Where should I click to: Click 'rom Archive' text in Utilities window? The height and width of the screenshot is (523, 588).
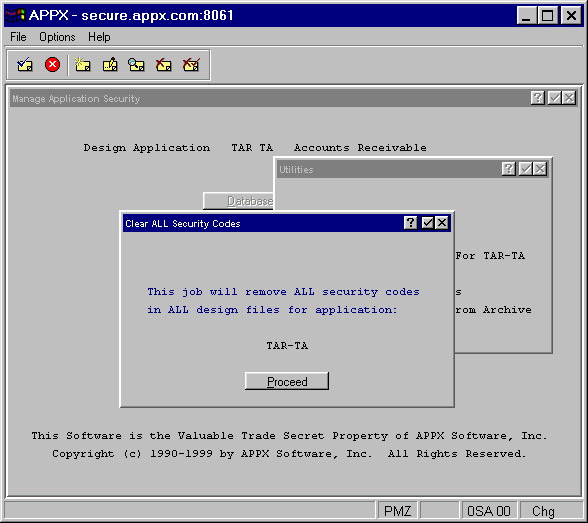[x=493, y=310]
